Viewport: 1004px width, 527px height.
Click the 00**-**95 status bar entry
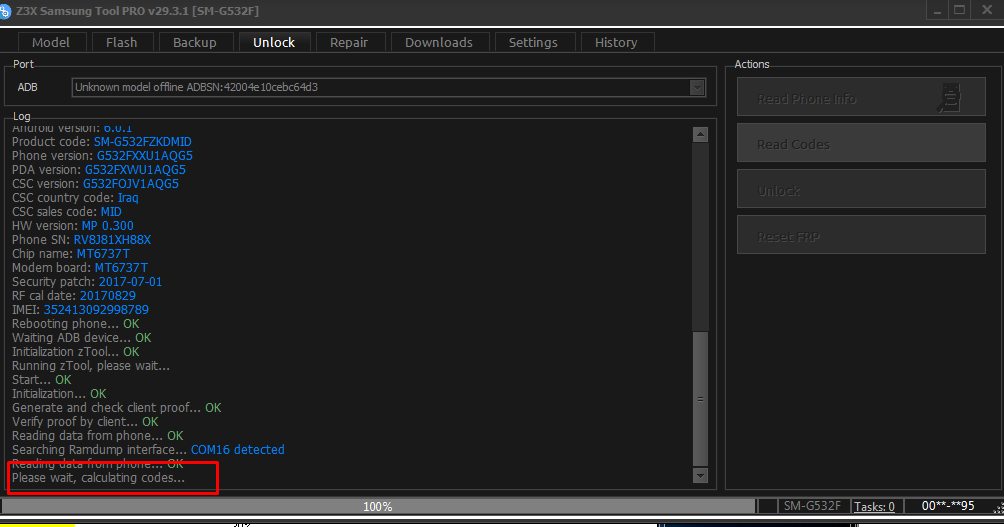(x=948, y=506)
